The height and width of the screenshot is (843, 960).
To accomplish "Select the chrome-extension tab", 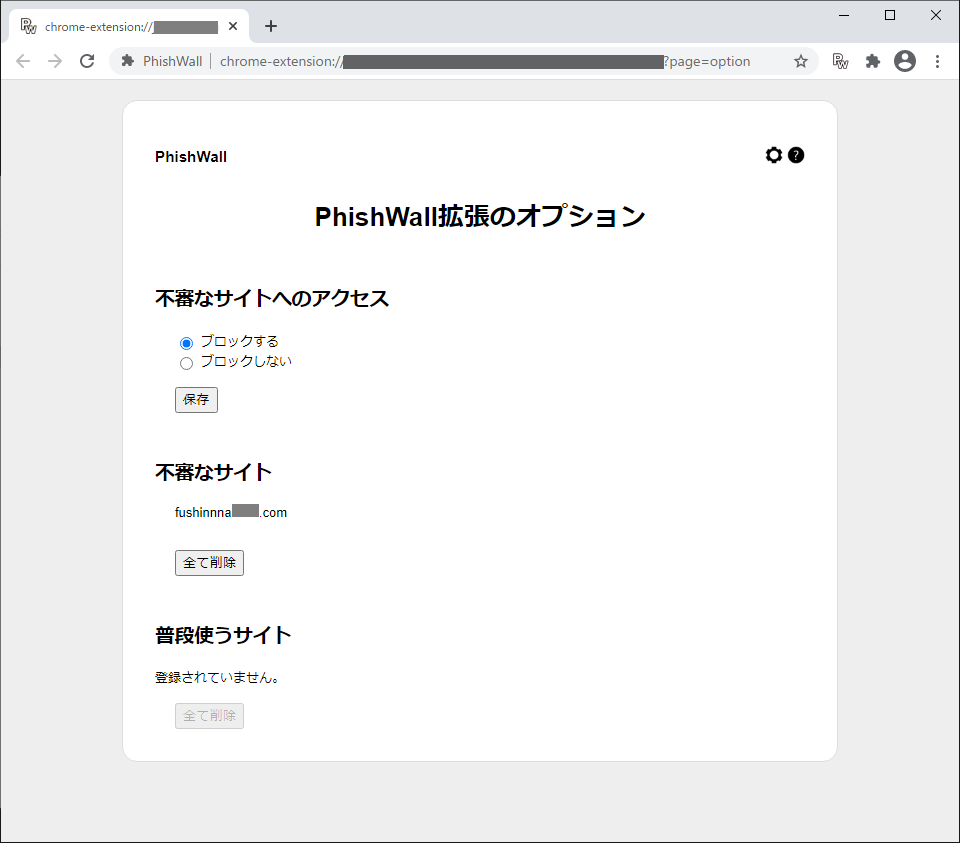I will tap(129, 26).
